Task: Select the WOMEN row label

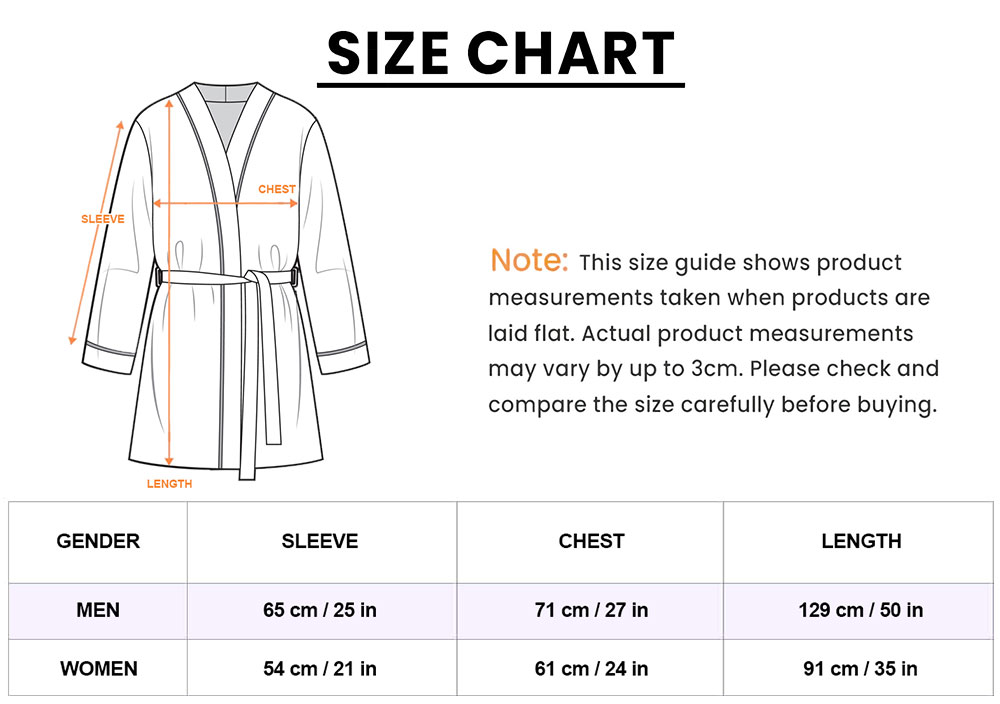Action: click(x=98, y=668)
